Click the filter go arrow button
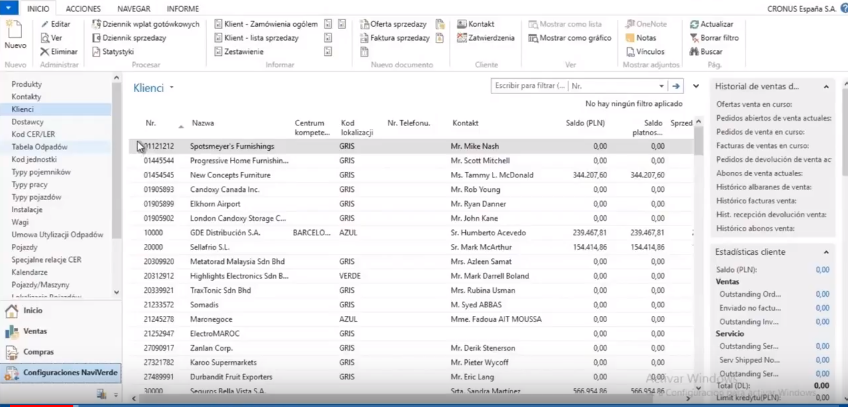848x407 pixels. click(675, 86)
